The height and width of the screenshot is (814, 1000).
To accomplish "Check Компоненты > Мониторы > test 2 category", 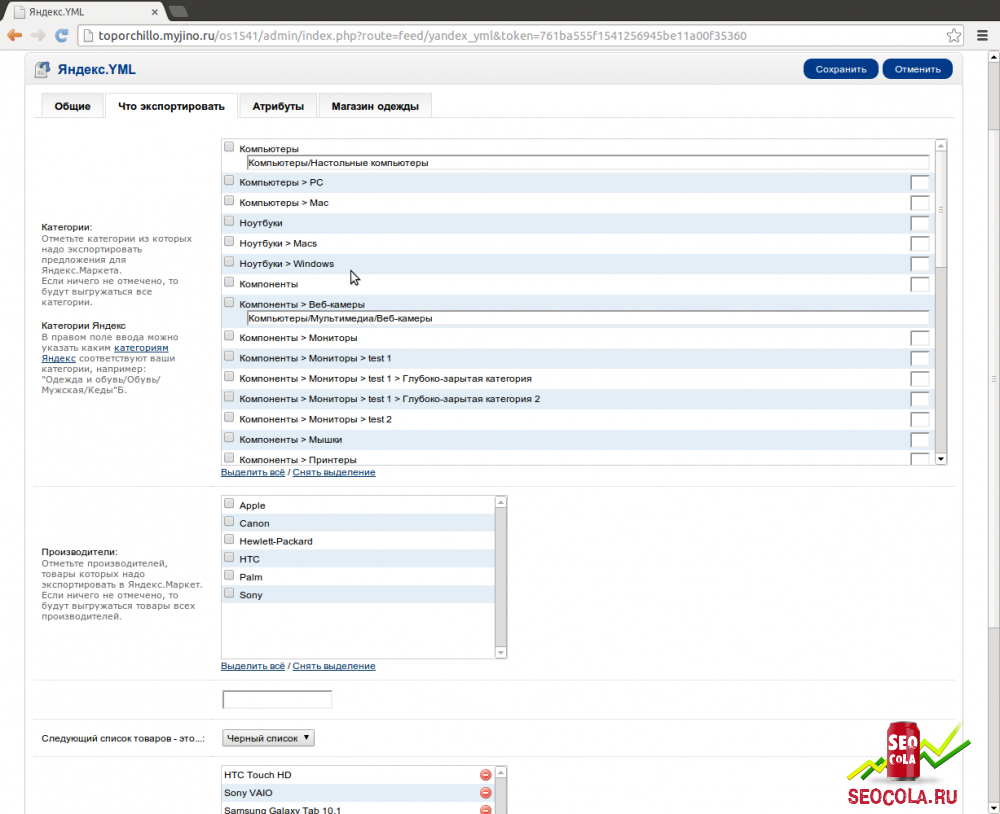I will pos(229,418).
